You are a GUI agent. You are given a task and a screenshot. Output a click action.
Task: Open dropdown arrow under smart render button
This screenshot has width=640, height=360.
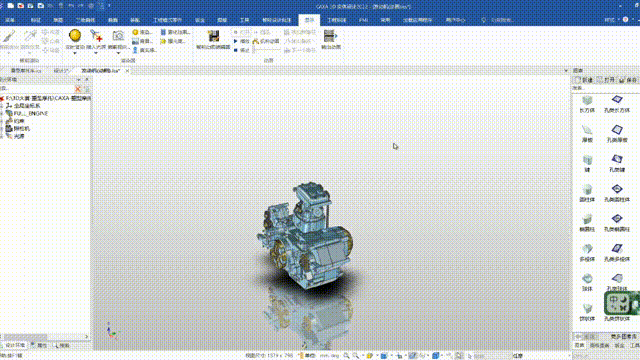click(x=75, y=53)
